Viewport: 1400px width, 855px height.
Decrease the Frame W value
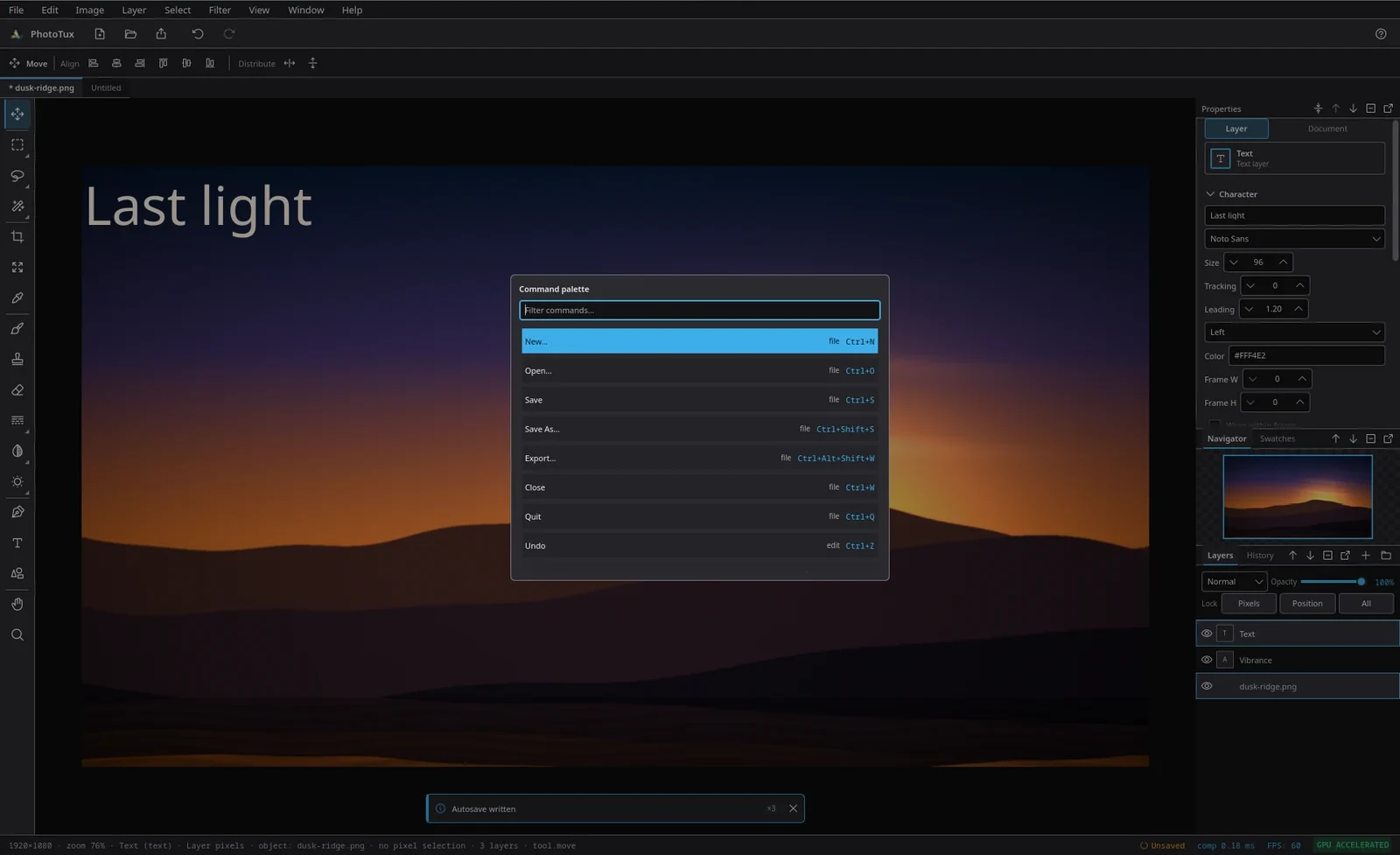tap(1253, 379)
